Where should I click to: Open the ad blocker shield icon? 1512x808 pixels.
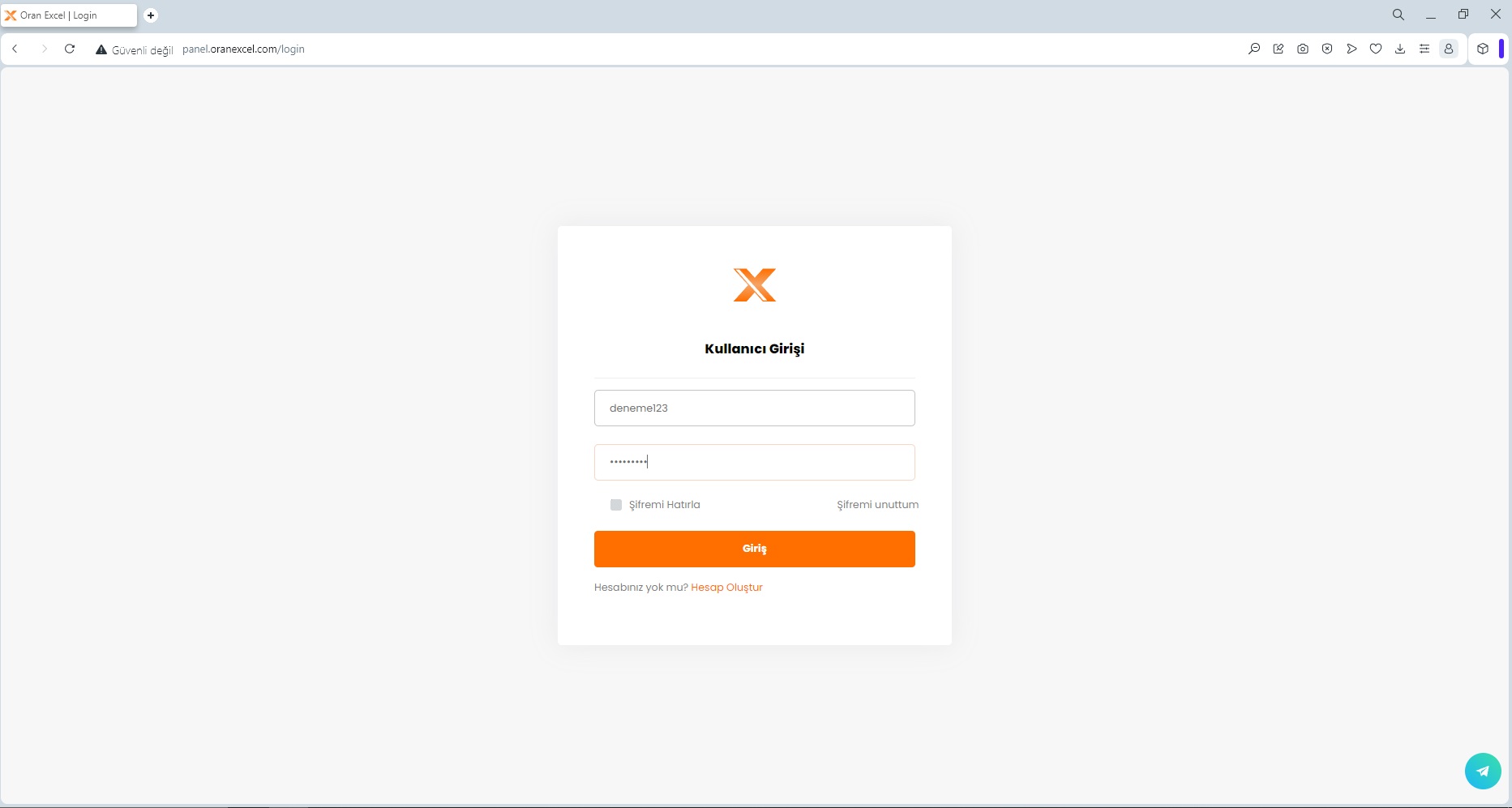pos(1327,49)
